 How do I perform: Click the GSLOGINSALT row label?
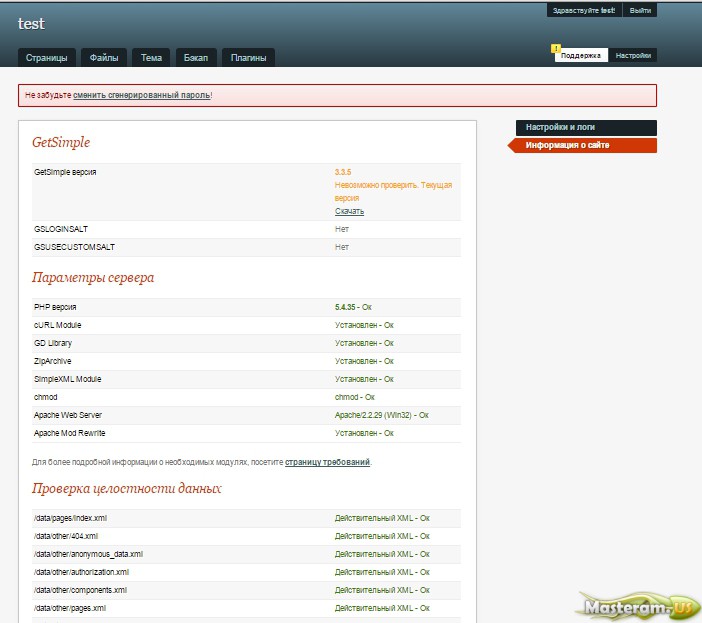tap(61, 229)
